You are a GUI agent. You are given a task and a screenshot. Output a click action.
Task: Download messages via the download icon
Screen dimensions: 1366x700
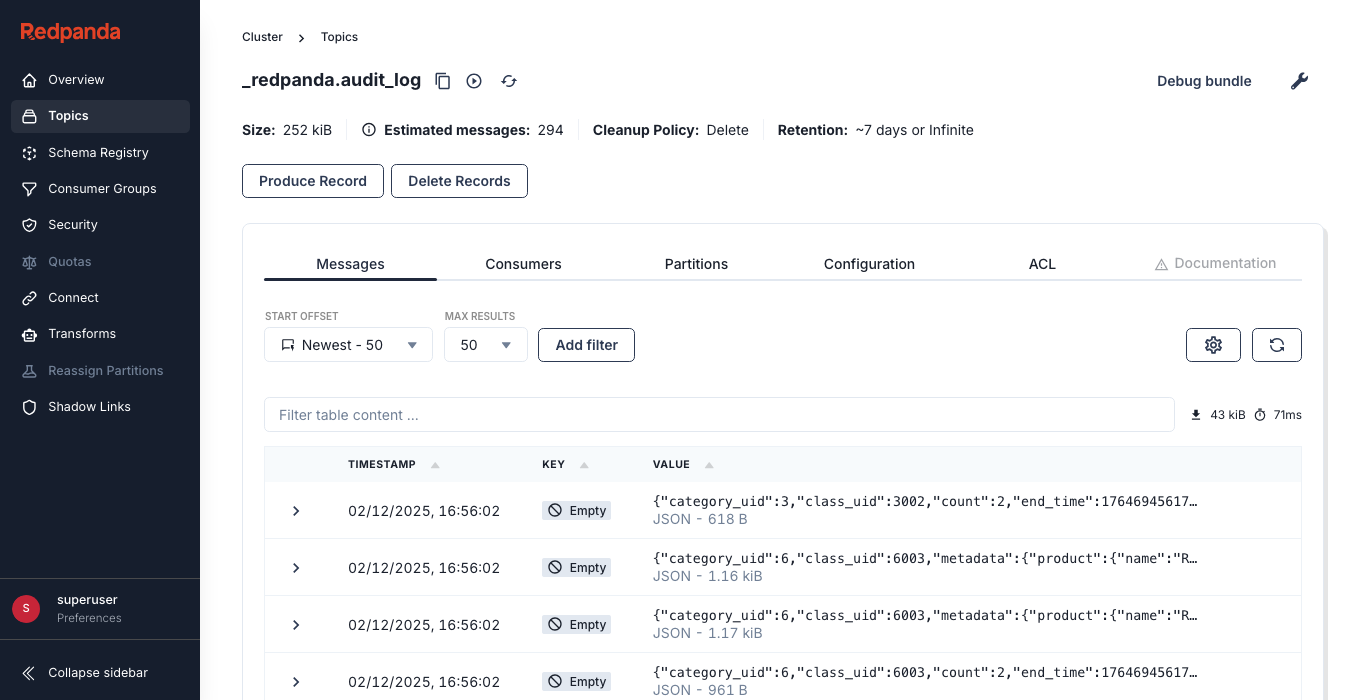pos(1196,414)
